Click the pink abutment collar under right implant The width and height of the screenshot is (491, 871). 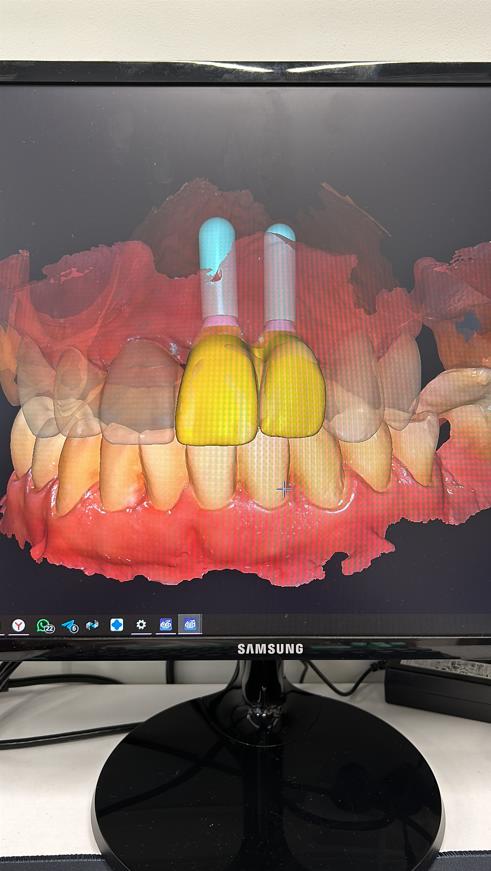pos(280,326)
